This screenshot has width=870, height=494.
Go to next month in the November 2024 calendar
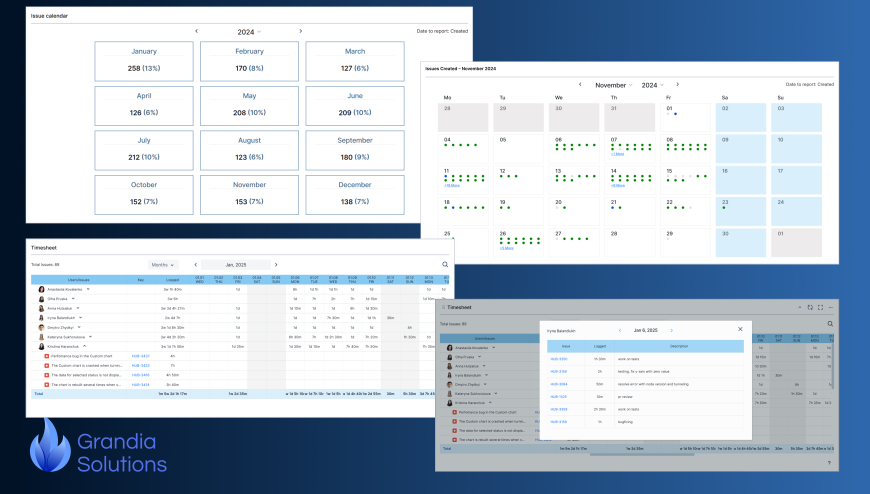click(677, 84)
